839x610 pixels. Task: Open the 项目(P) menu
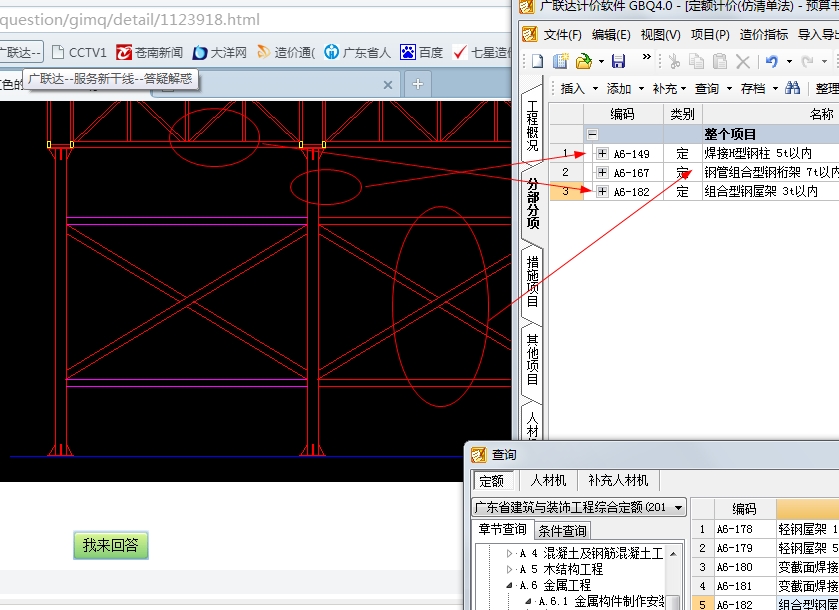point(710,35)
